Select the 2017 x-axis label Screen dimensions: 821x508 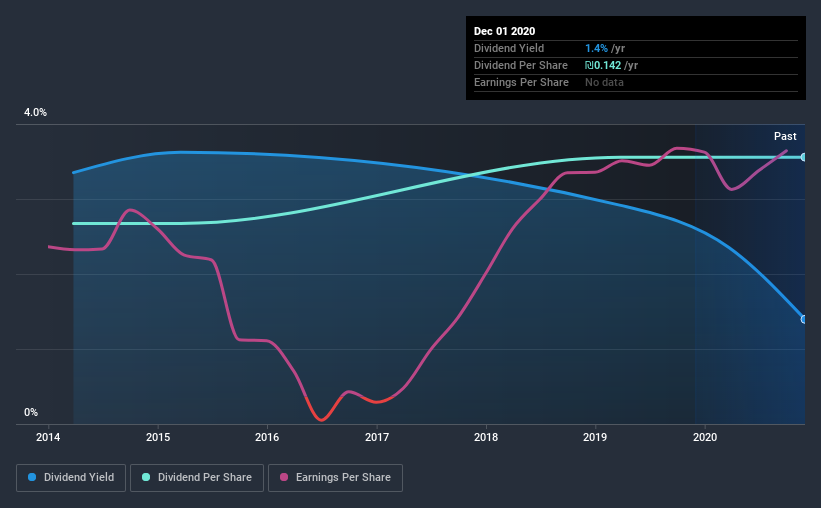point(376,437)
